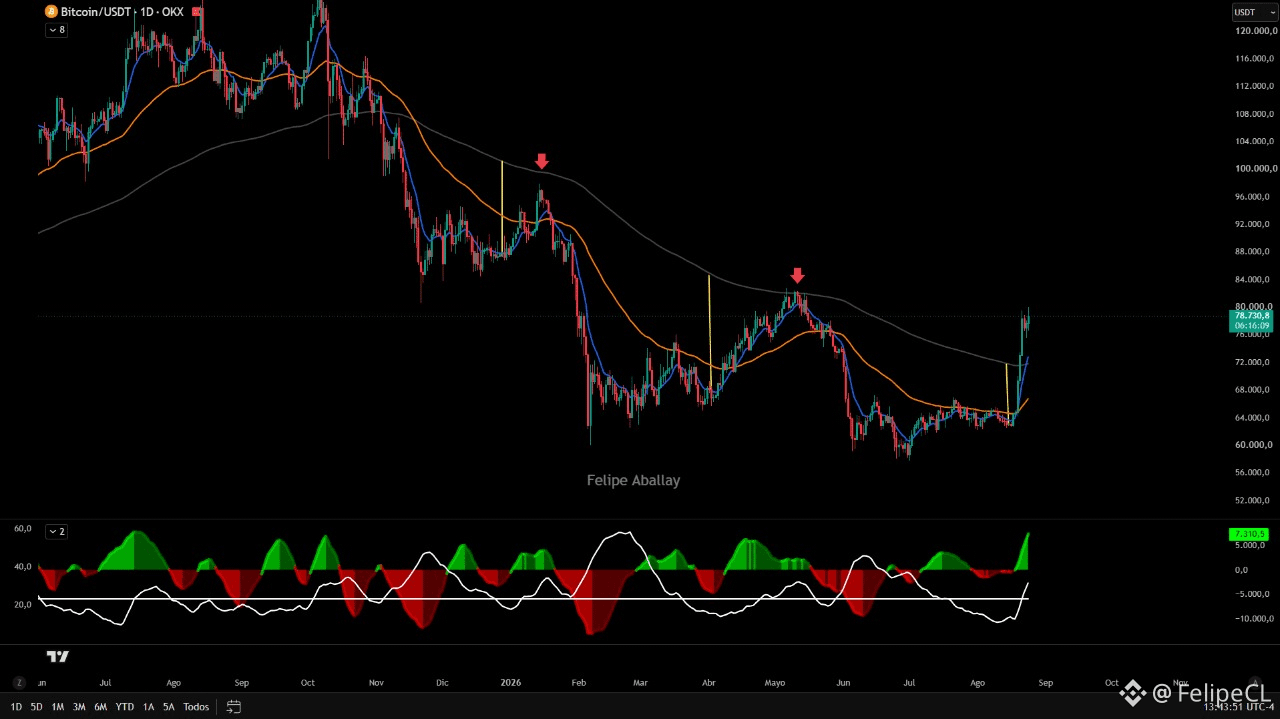
Task: Click the Sep label after Ago on time axis
Action: pyautogui.click(x=1045, y=683)
